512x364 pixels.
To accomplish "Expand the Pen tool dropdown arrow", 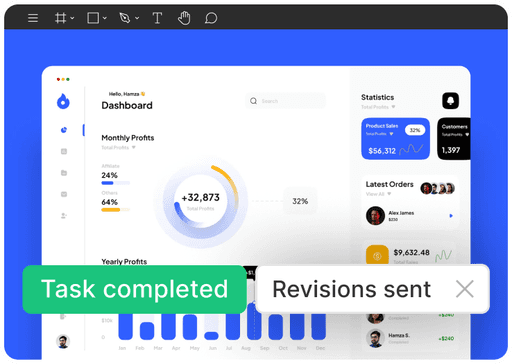I will (137, 18).
